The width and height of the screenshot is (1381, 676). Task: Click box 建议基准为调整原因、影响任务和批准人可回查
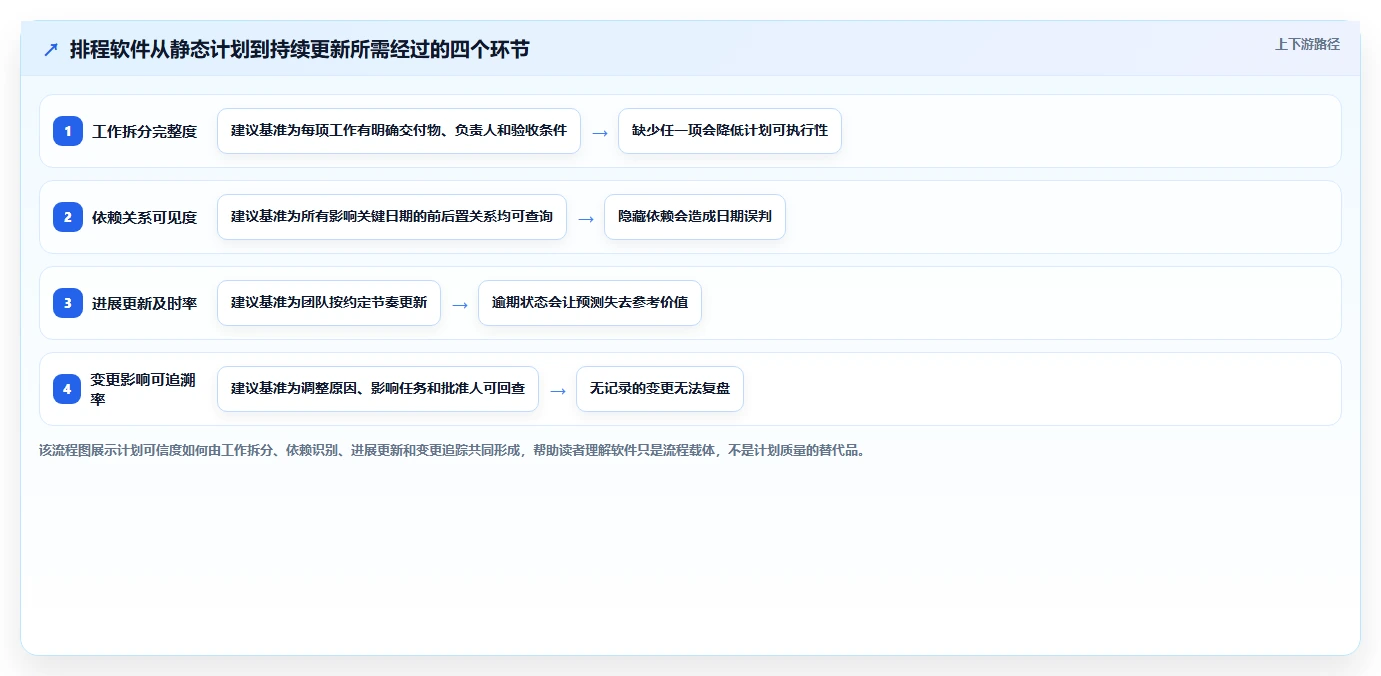[x=378, y=389]
